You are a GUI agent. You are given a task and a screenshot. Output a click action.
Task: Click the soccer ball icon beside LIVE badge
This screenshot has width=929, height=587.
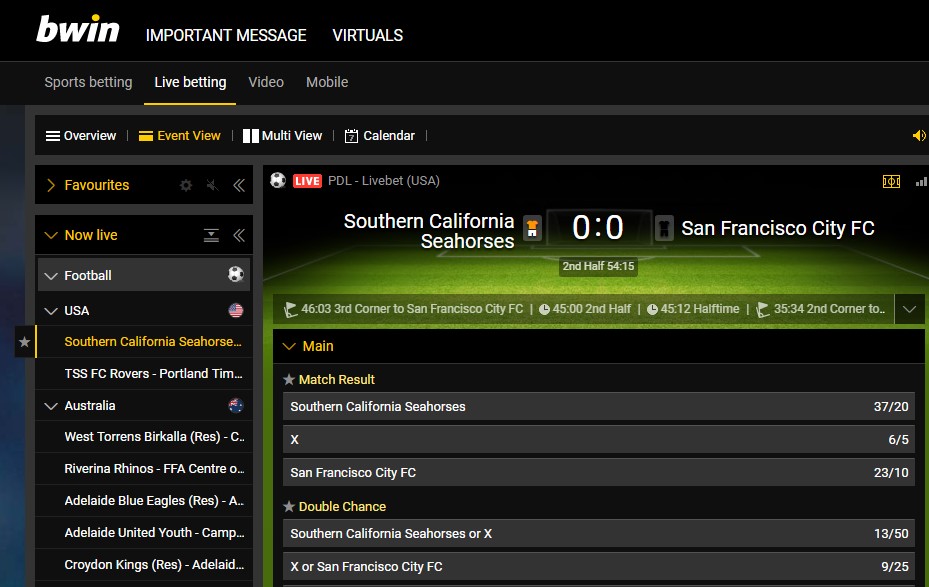tap(278, 180)
